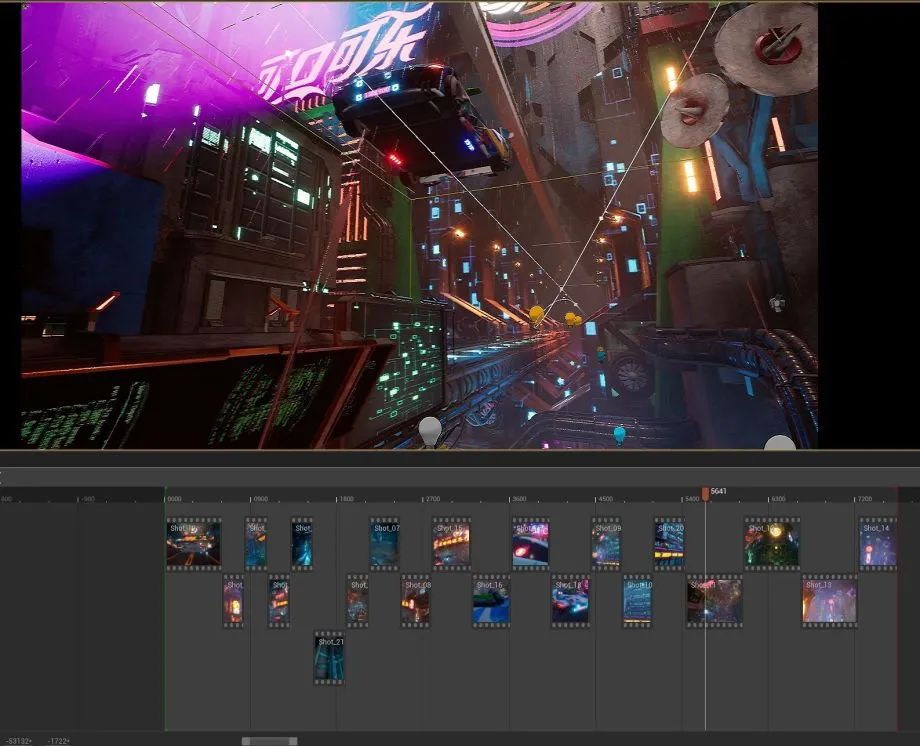Click the playhead marker at frame 5641
920x746 pixels.
pyautogui.click(x=705, y=494)
